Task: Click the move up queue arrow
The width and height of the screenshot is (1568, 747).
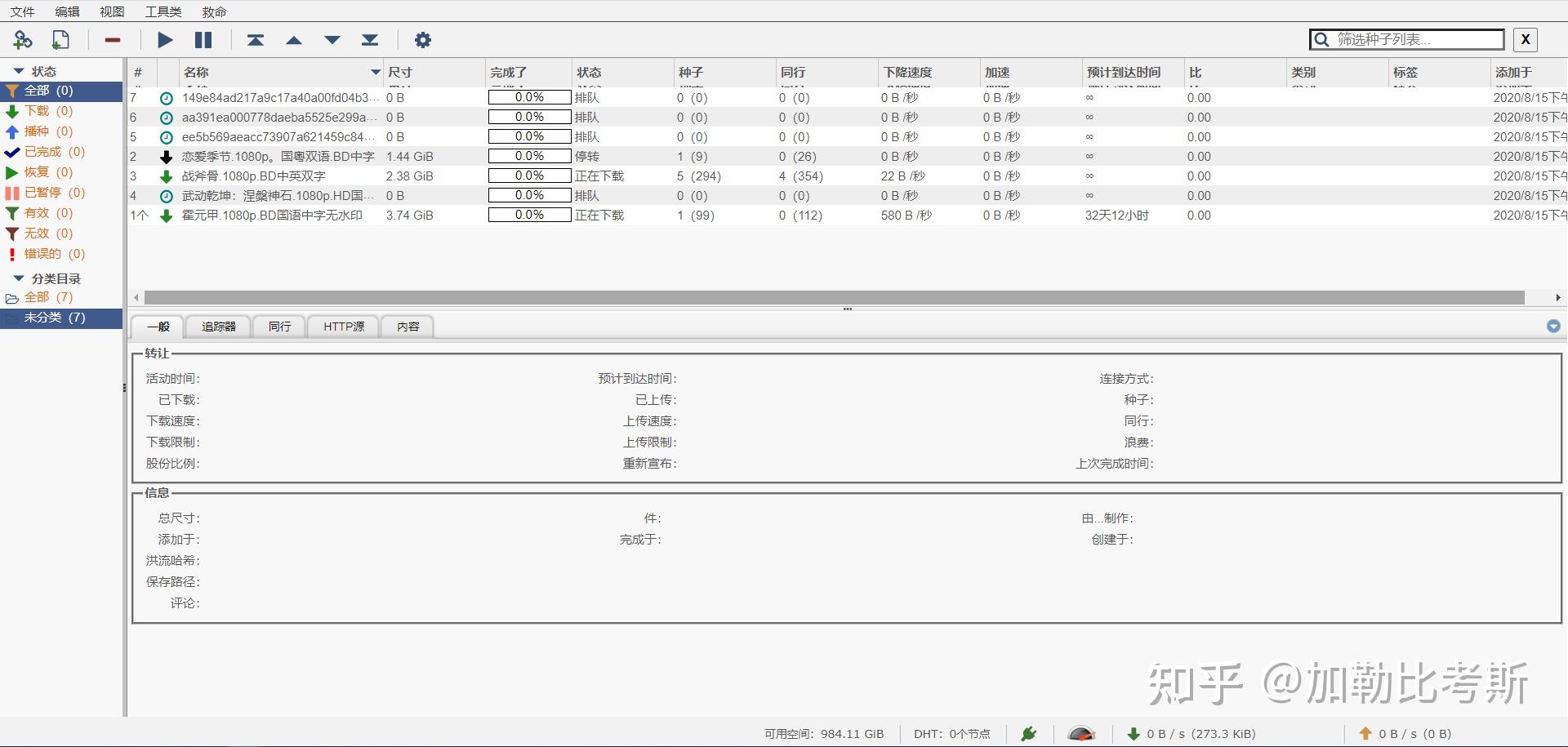Action: tap(294, 40)
